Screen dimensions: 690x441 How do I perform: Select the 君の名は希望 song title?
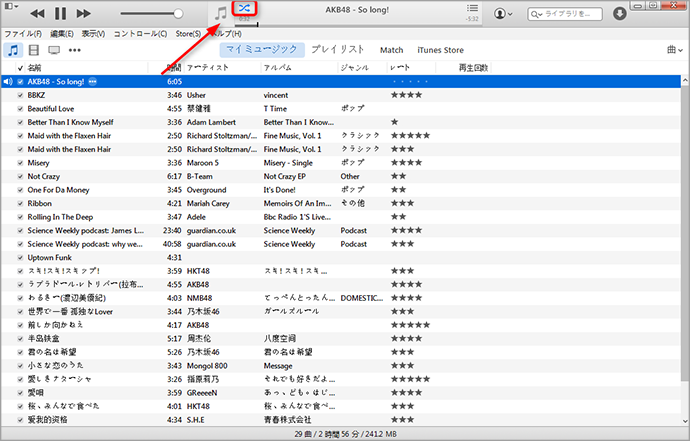click(x=52, y=352)
